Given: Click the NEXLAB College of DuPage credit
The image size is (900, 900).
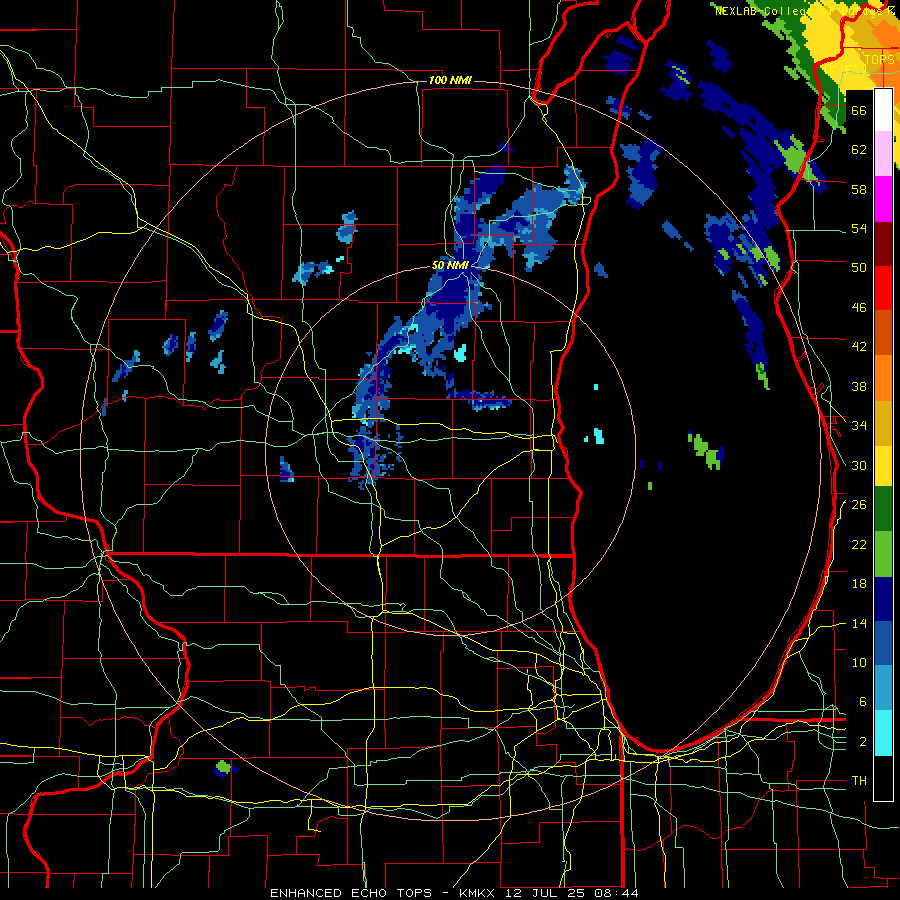Looking at the screenshot, I should (x=805, y=10).
